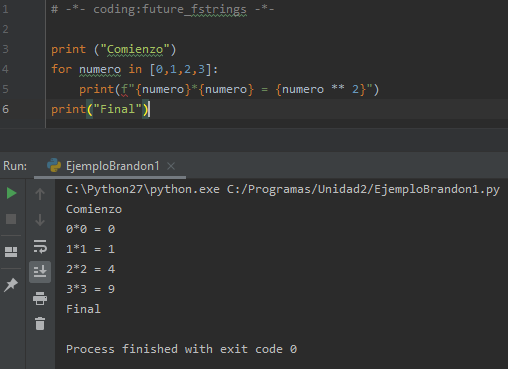Screen dimensions: 508x369
Task: Click the Python icon on the run tab
Action: point(54,165)
